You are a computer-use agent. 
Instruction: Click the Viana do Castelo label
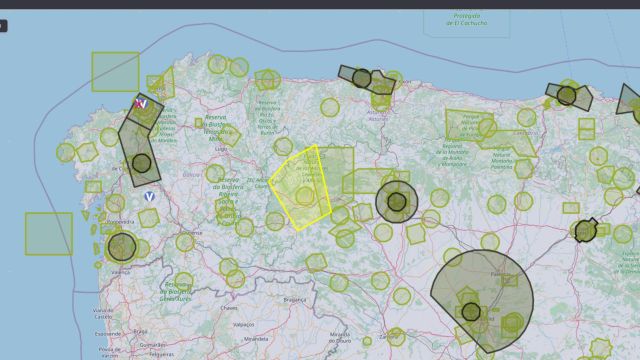click(103, 313)
